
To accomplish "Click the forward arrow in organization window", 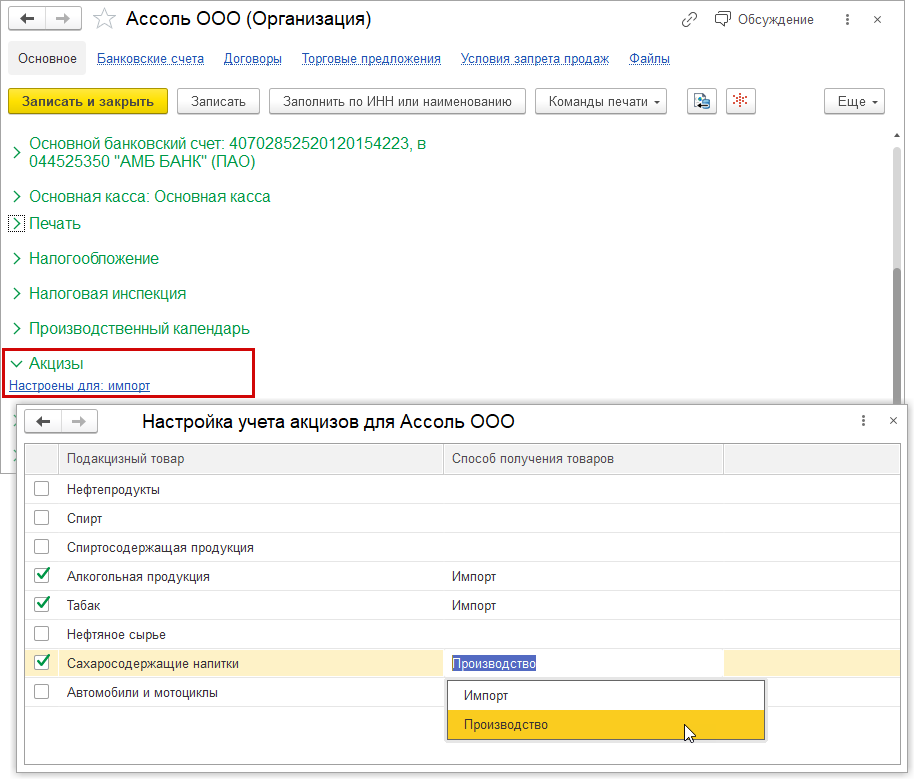I will (x=62, y=19).
